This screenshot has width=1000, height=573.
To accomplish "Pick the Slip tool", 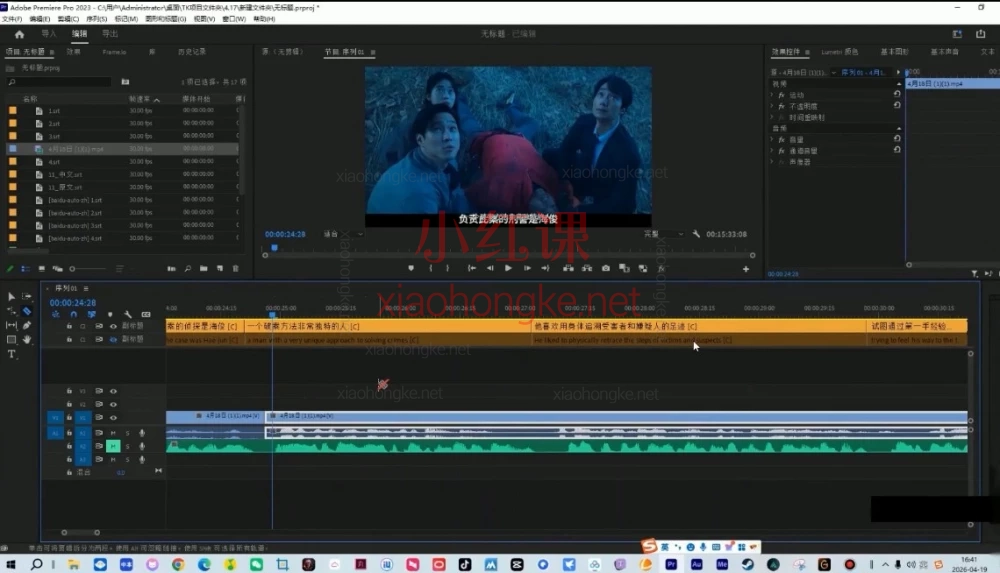I will [x=11, y=325].
